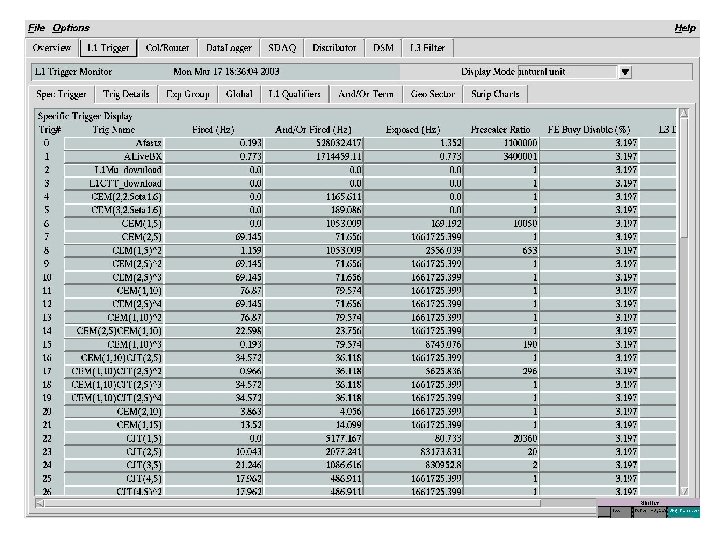This screenshot has width=720, height=540.
Task: Click the vertical scrollbar thumb
Action: pos(684,178)
